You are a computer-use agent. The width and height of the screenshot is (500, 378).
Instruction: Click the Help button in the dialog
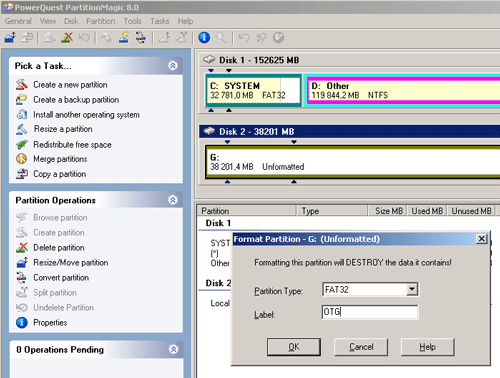(x=428, y=347)
